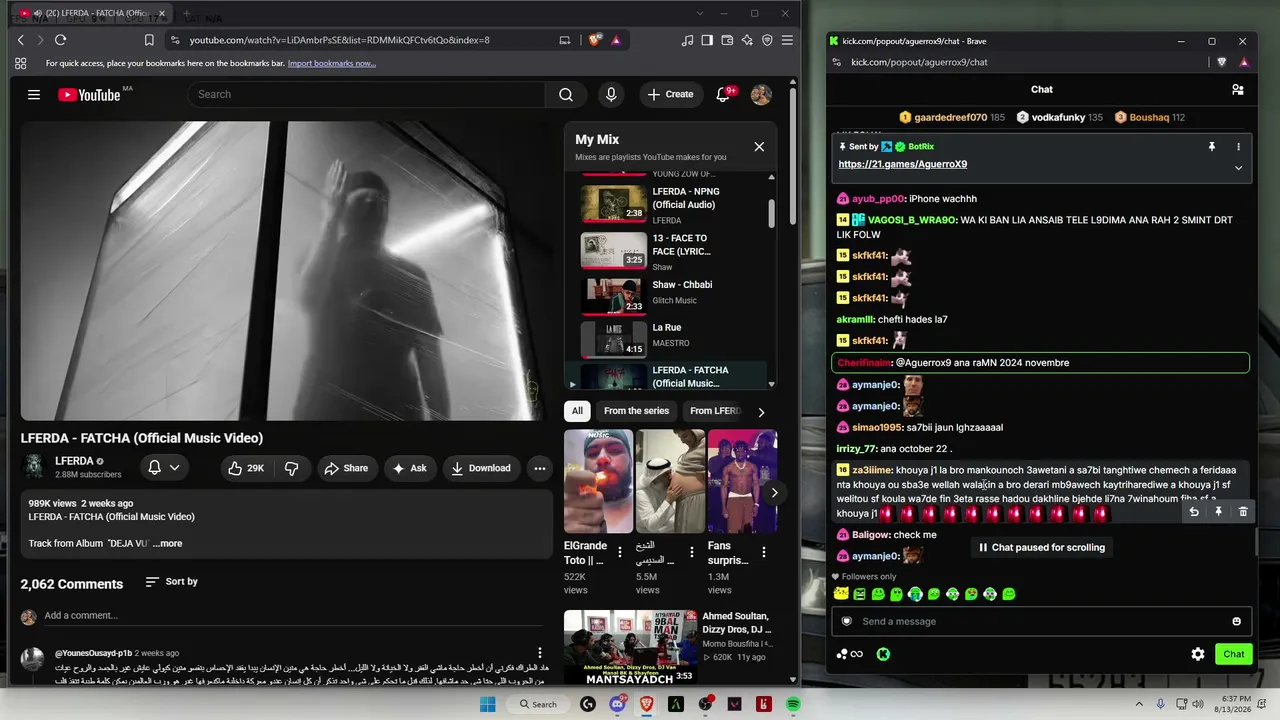1280x720 pixels.
Task: Show the Brave sidebar panel
Action: (707, 40)
